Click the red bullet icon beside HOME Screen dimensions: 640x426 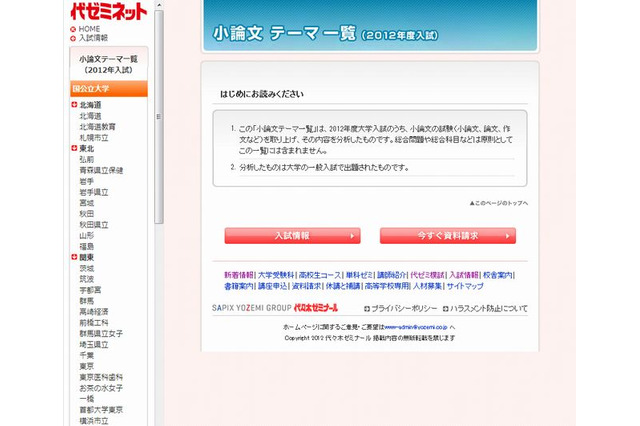click(73, 29)
